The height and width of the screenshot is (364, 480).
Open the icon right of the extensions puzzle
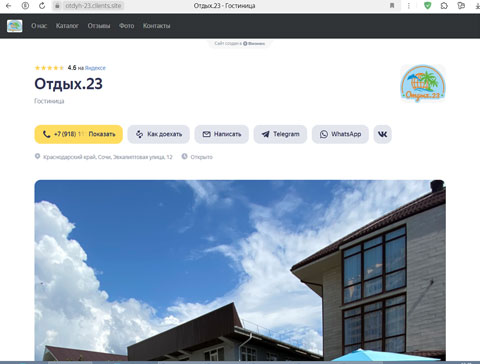(x=461, y=6)
